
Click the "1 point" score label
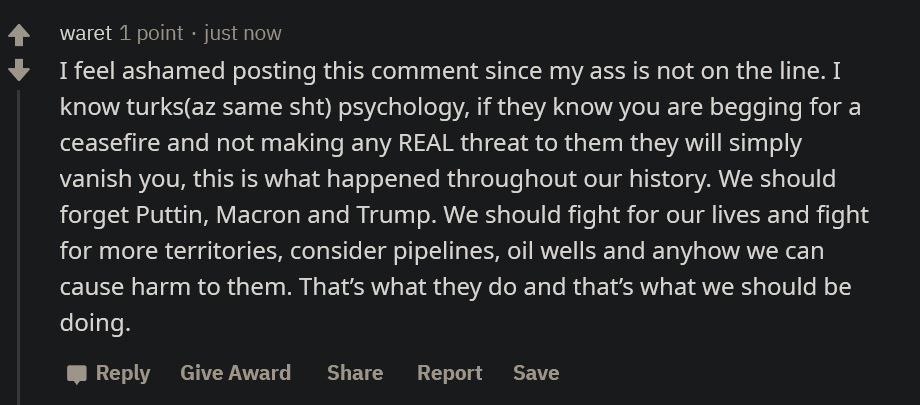(151, 33)
